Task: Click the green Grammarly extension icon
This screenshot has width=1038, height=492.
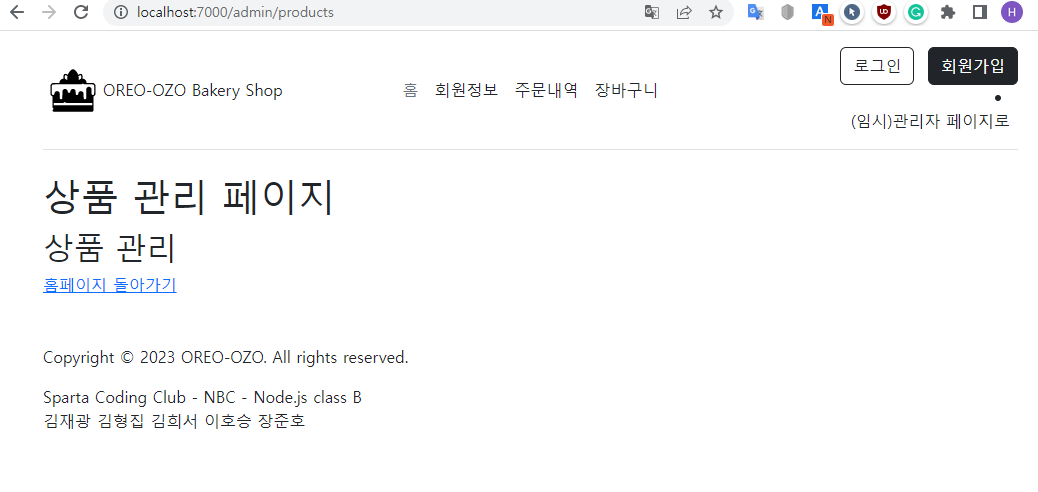Action: [916, 12]
